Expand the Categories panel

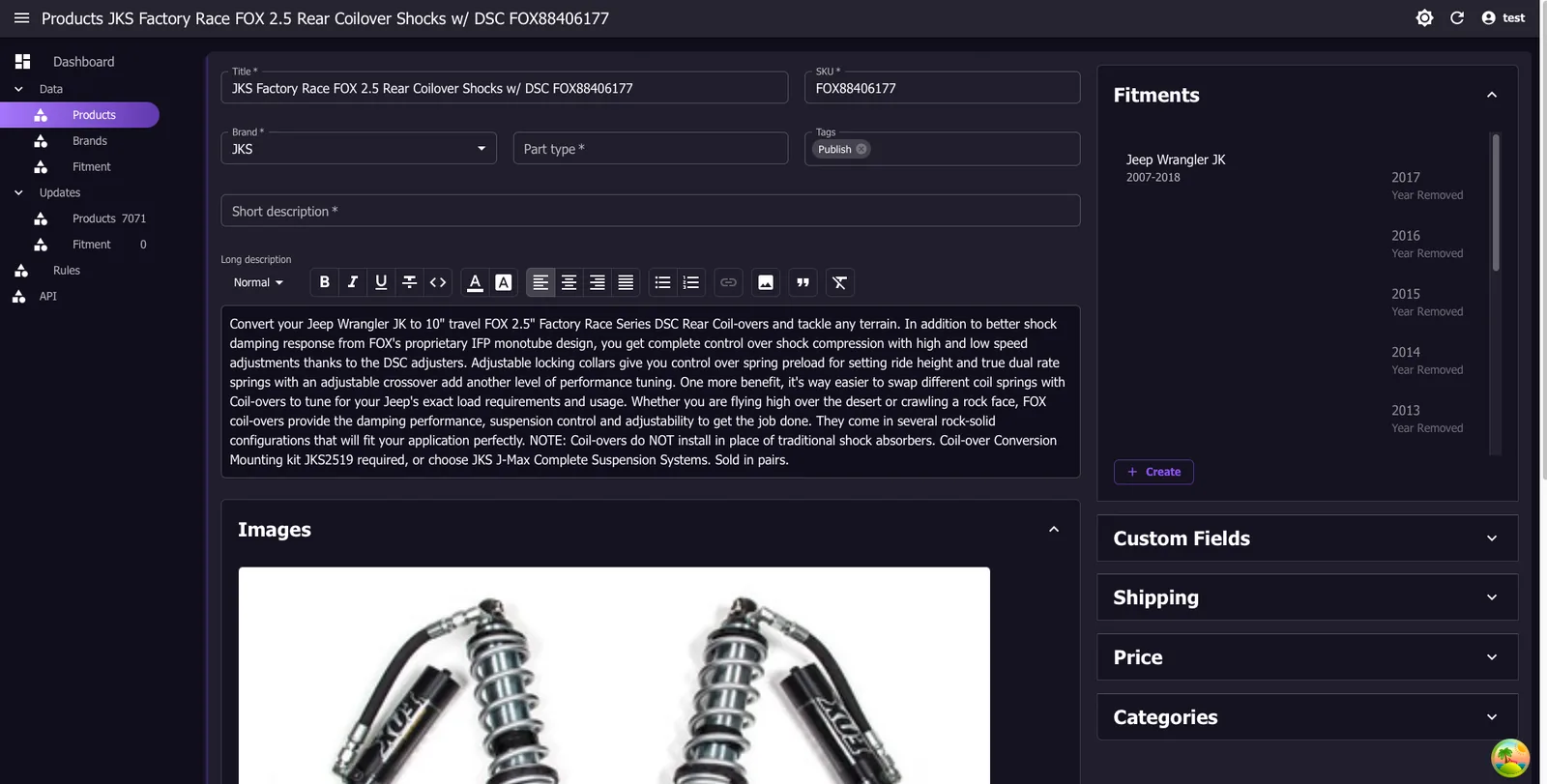coord(1307,717)
